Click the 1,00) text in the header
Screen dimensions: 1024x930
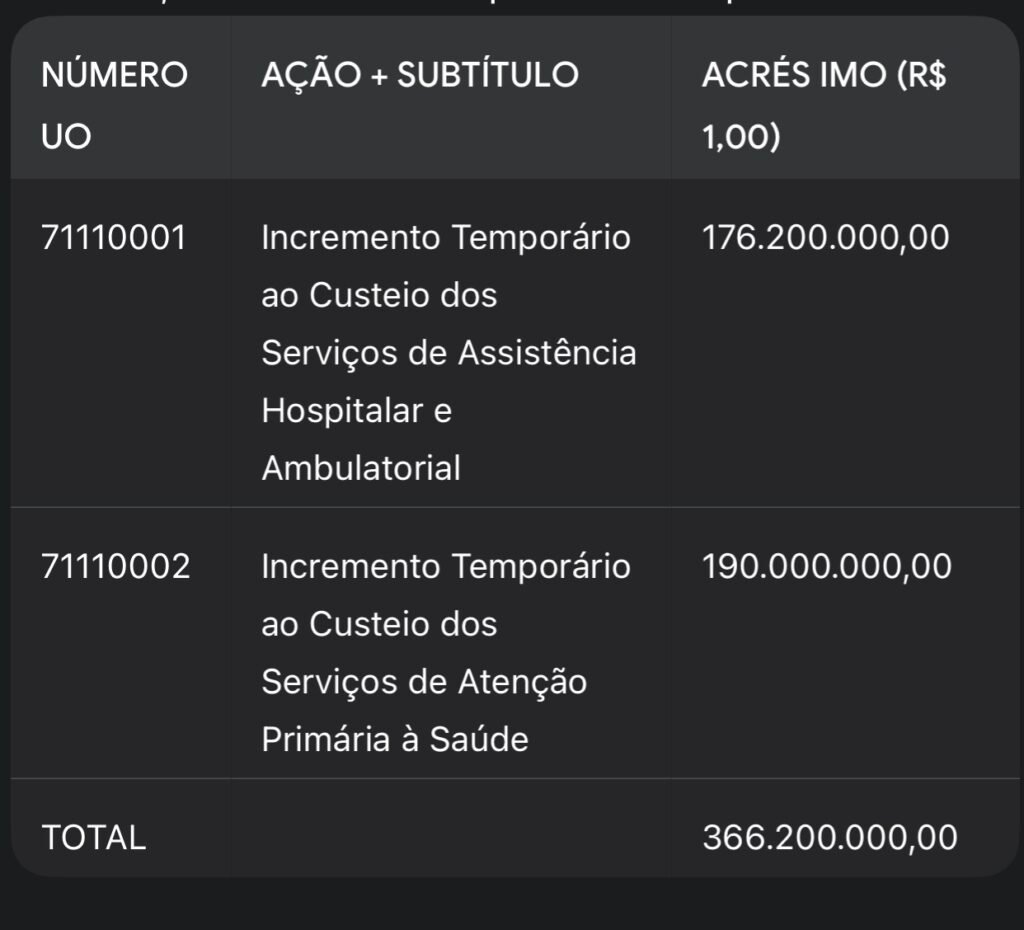tap(741, 137)
